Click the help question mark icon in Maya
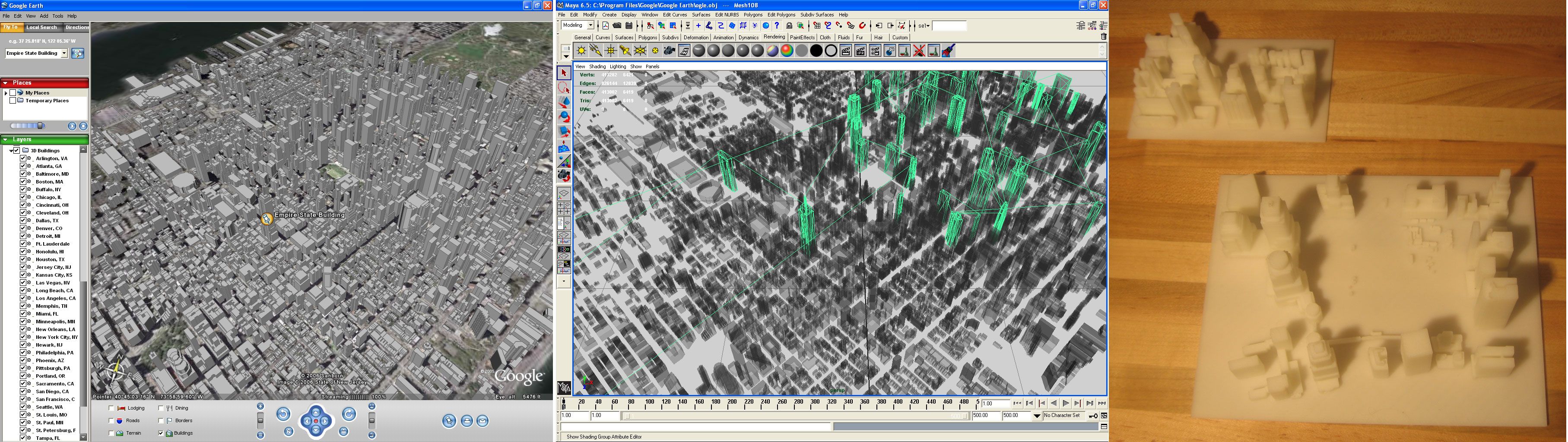The image size is (1568, 442). pos(777,25)
